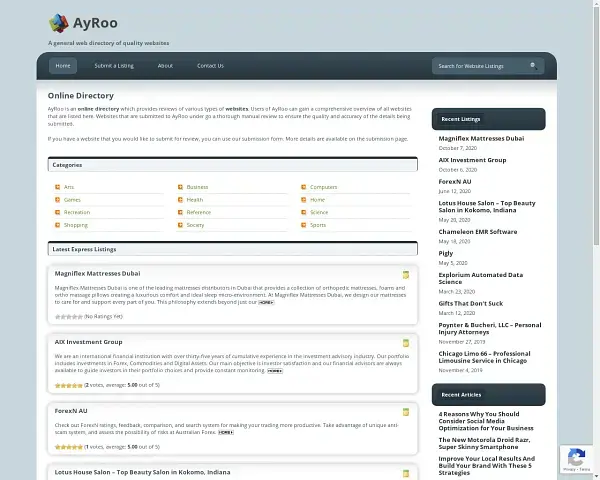Image resolution: width=600 pixels, height=480 pixels.
Task: Click the note icon beside Magniflex Mattresses Dubai
Action: pyautogui.click(x=405, y=274)
